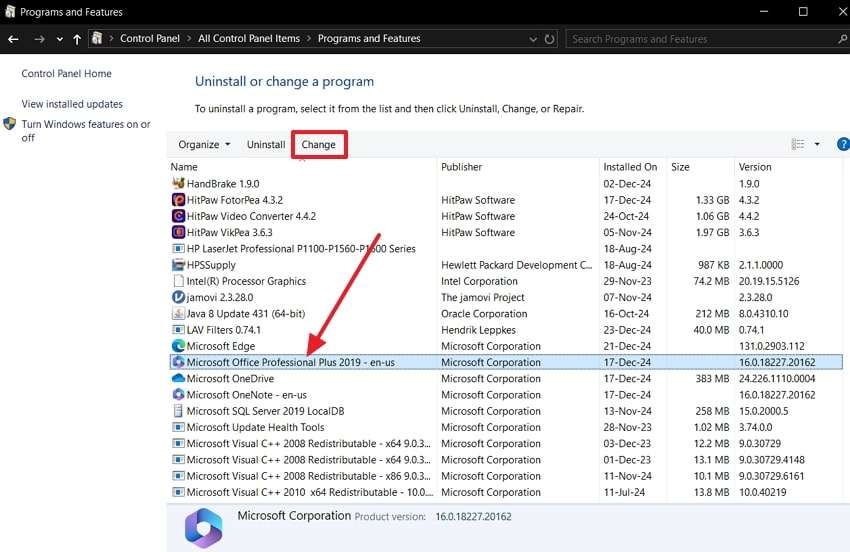Click the HP LaserJet Professional series icon
850x552 pixels.
click(x=178, y=248)
